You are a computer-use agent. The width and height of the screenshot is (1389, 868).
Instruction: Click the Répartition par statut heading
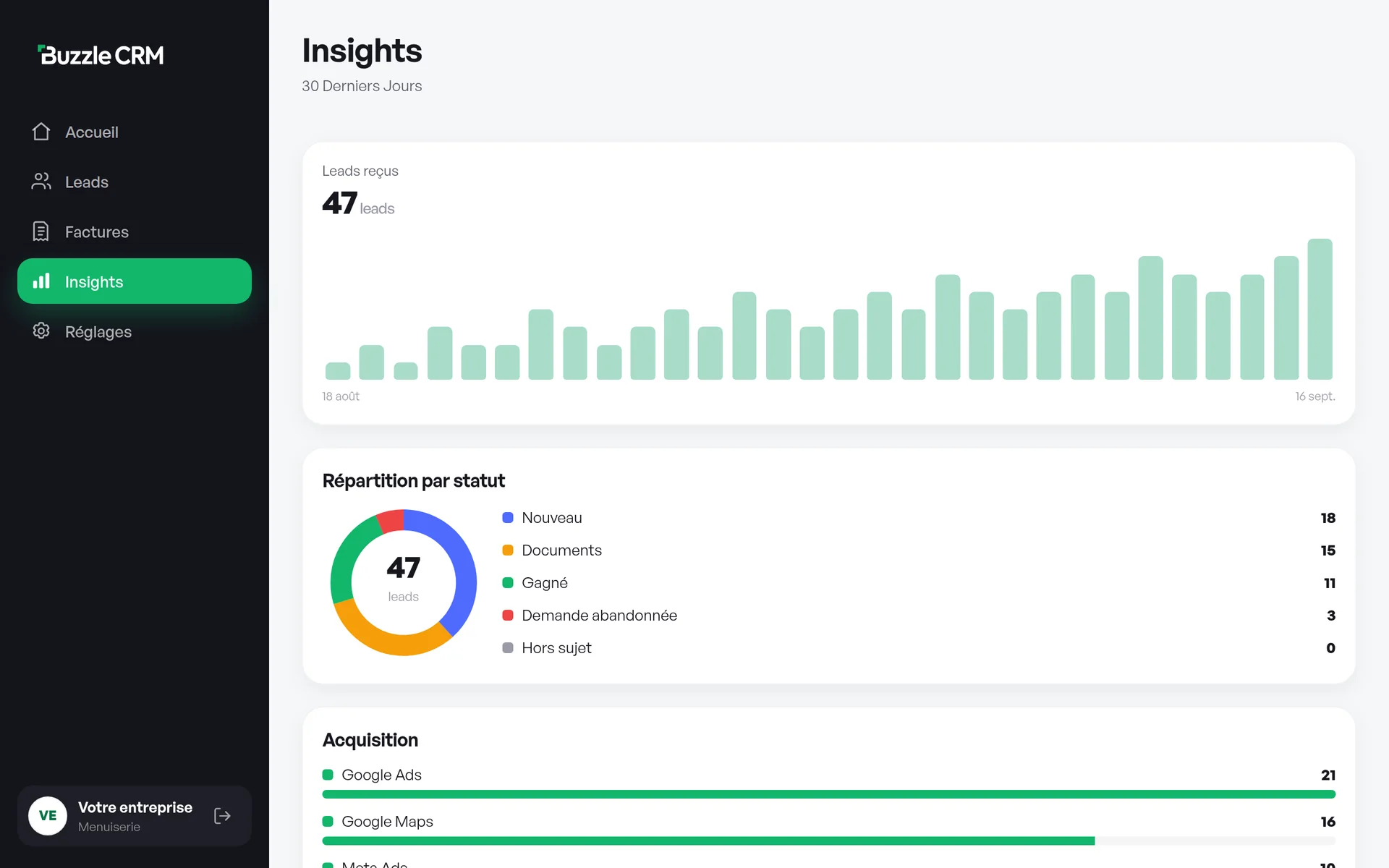click(414, 480)
